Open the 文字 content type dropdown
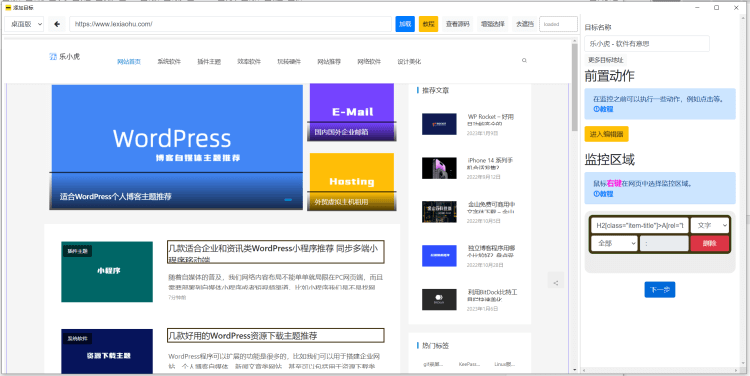This screenshot has width=750, height=376. [710, 225]
